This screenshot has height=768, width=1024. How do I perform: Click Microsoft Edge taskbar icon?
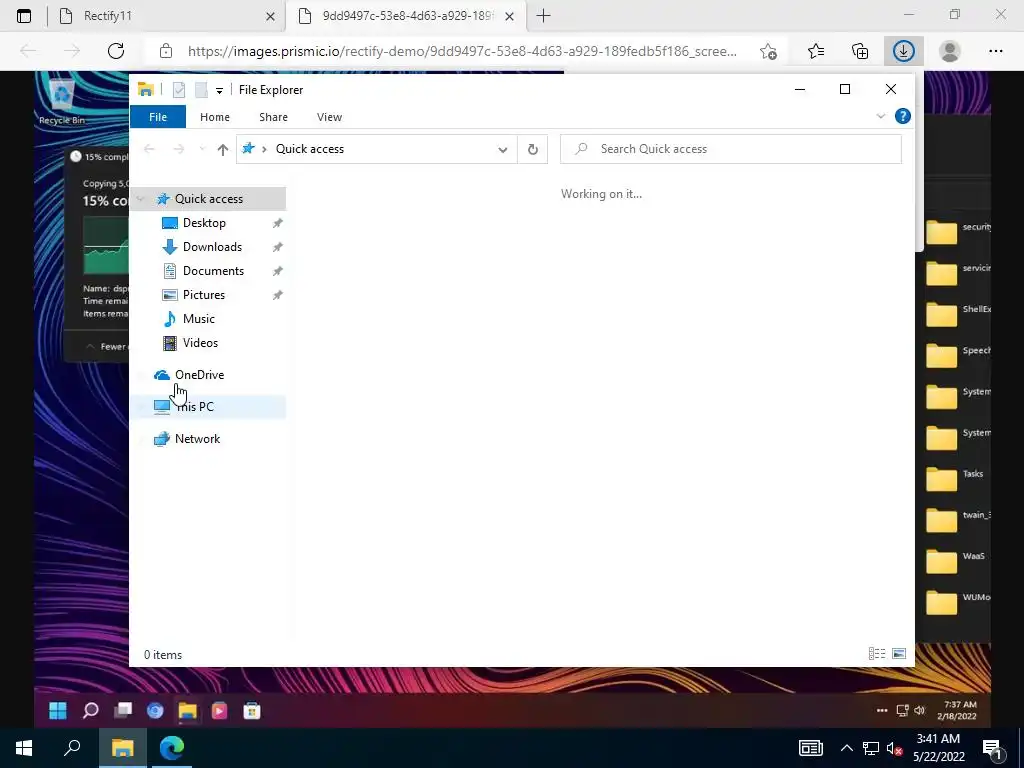coord(172,748)
